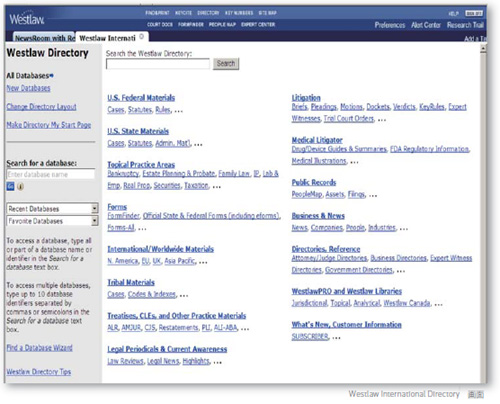Click SUBSCRIBER link
Screen dimensions: 500x404
(310, 337)
